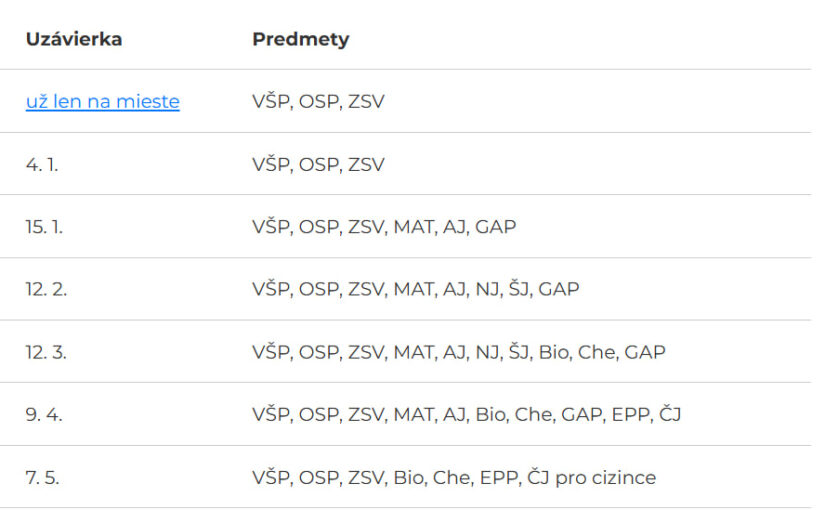Click subjects beside "už len na mieste"
Screen dimensions: 825x510
(x=318, y=102)
